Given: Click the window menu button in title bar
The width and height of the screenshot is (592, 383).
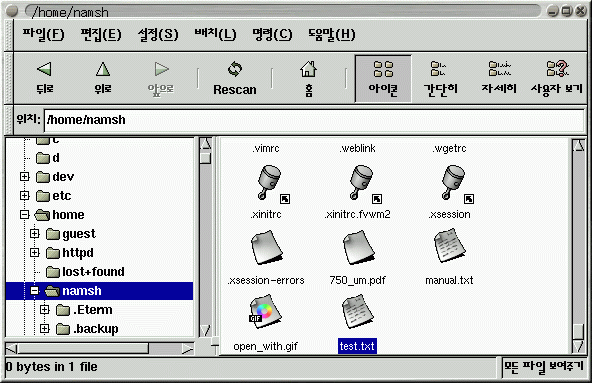Looking at the screenshot, I should pos(12,11).
